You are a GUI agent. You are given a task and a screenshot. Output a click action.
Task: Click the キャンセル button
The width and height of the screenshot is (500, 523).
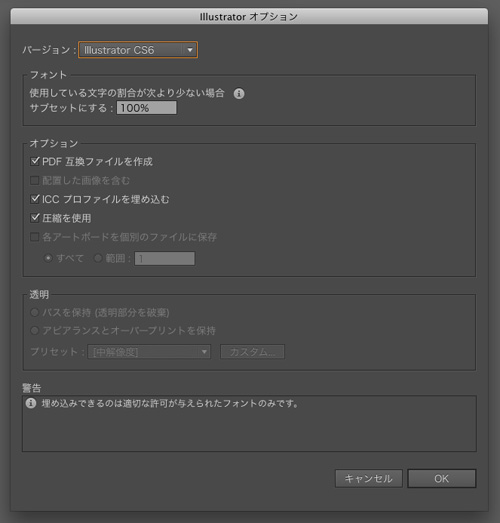tap(369, 479)
